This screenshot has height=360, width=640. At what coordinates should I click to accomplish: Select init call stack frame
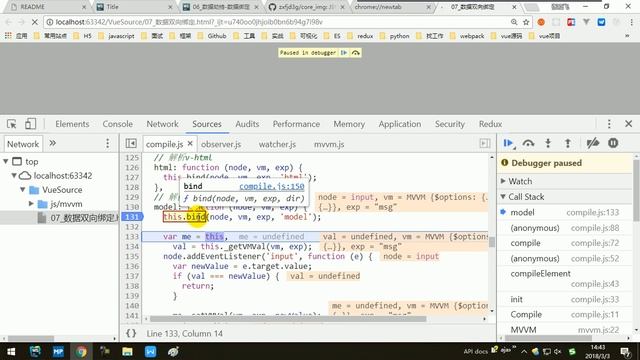[564, 299]
